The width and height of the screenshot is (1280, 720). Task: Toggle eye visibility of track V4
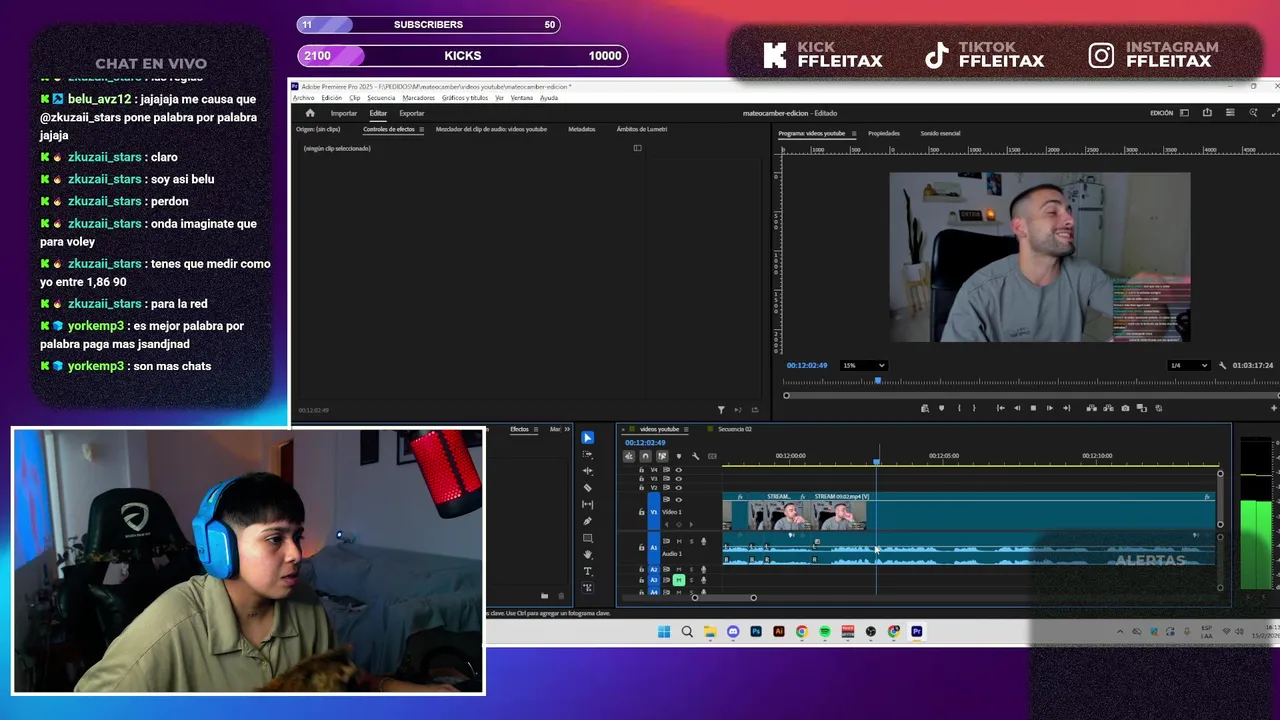point(678,469)
